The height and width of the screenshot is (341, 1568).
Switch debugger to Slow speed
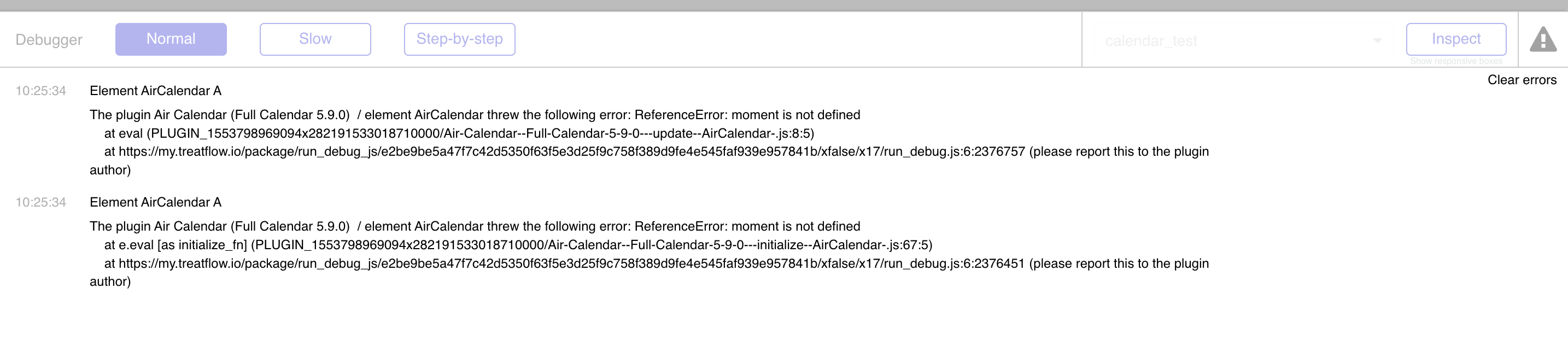[x=315, y=39]
